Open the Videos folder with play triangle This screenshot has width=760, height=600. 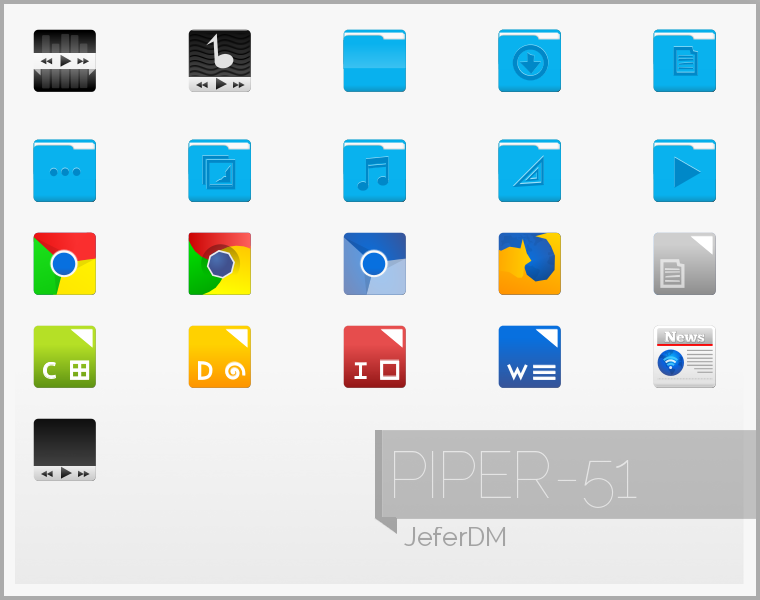coord(684,171)
